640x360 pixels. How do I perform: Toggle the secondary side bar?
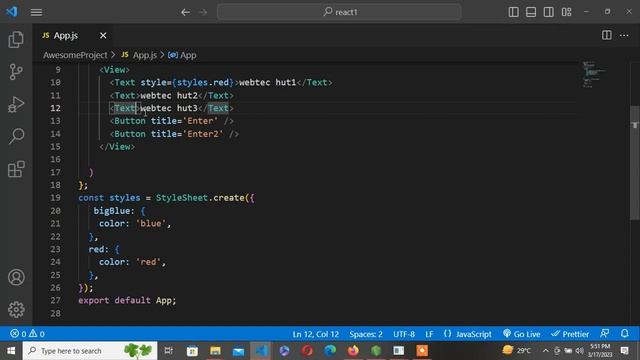(549, 12)
